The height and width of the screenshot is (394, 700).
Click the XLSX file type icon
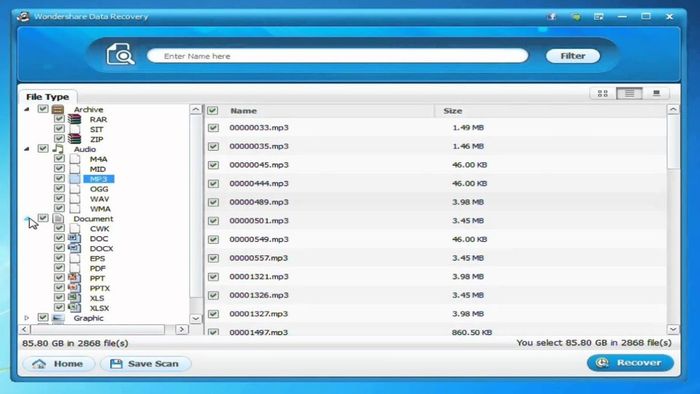pyautogui.click(x=75, y=307)
